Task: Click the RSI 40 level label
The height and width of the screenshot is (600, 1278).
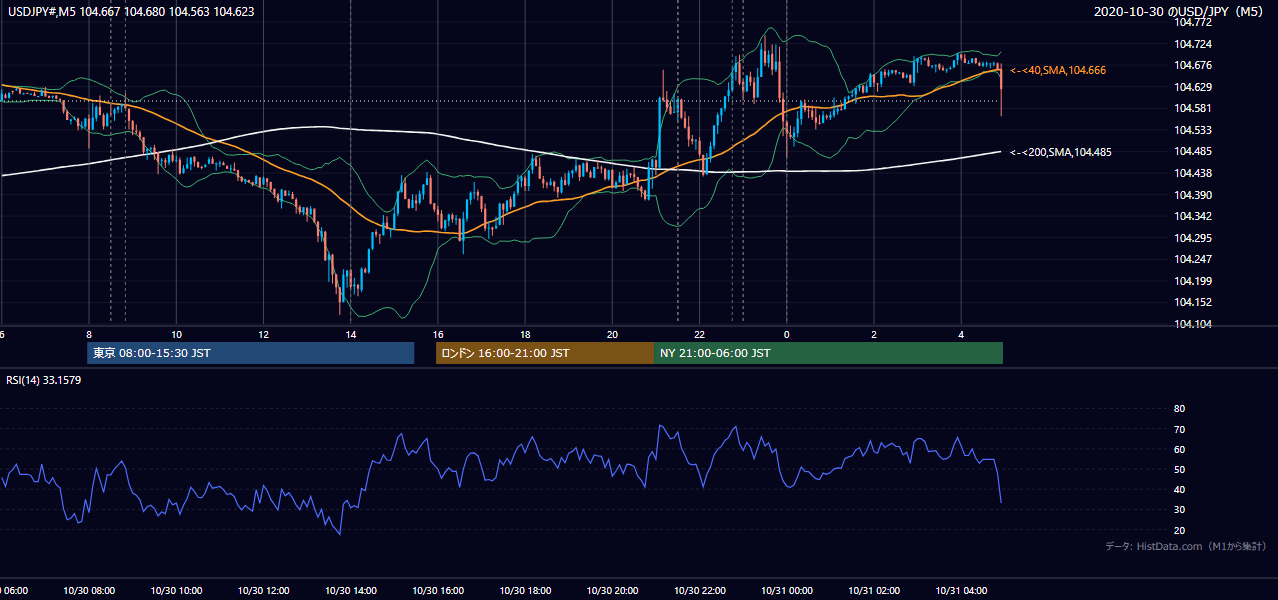Action: pyautogui.click(x=1179, y=489)
